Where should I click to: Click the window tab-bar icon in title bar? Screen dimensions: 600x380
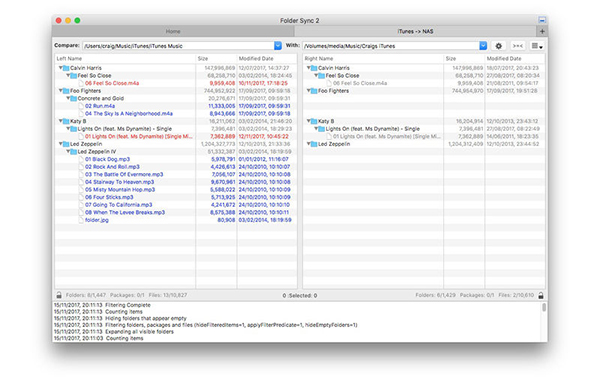coord(542,20)
